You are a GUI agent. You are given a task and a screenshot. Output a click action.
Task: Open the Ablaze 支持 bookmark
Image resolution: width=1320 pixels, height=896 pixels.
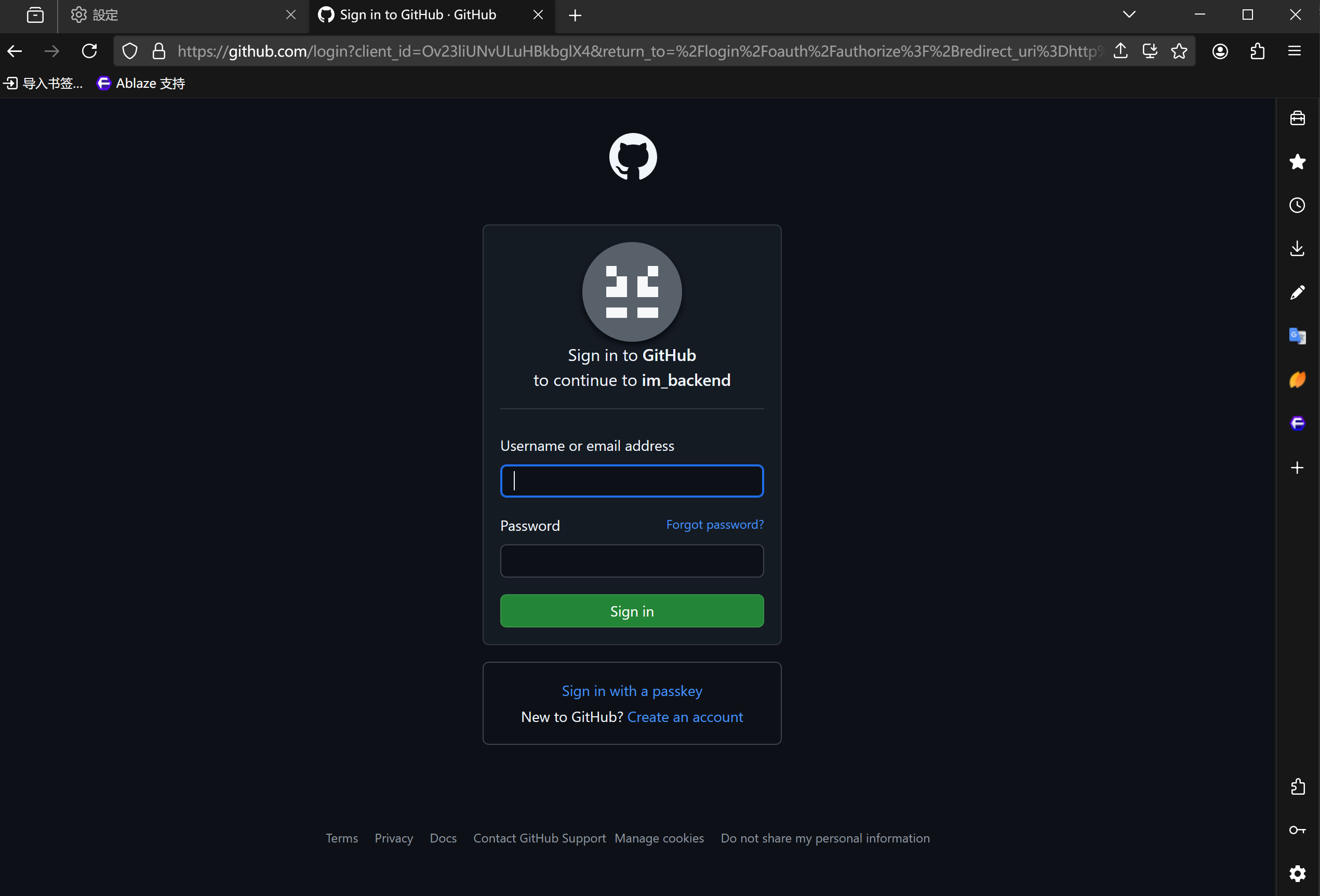(141, 84)
